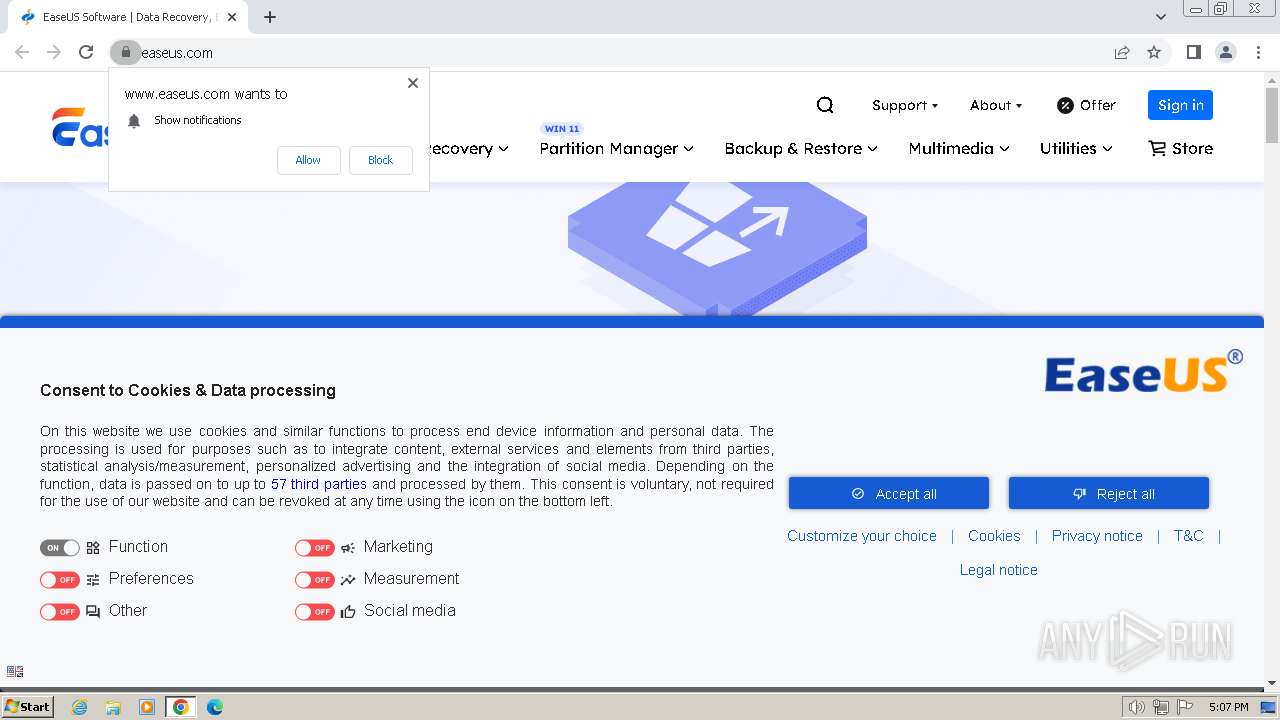1280x720 pixels.
Task: Block notifications from www.easeus.com
Action: click(380, 160)
